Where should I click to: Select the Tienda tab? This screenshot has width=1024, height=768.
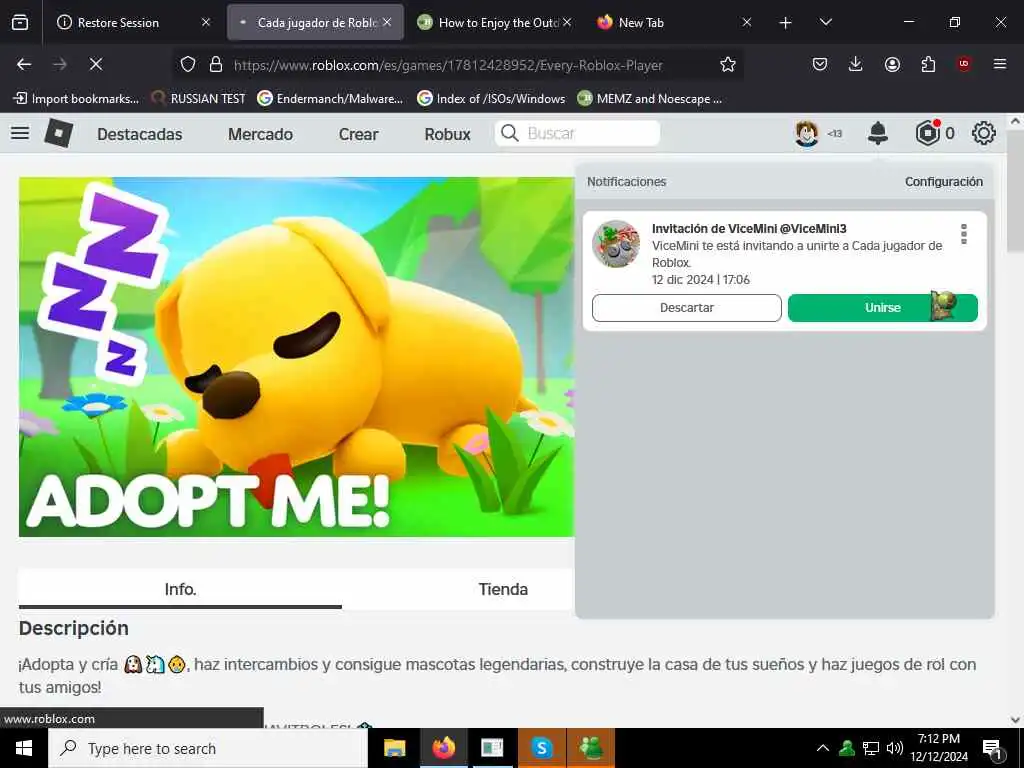pyautogui.click(x=503, y=589)
